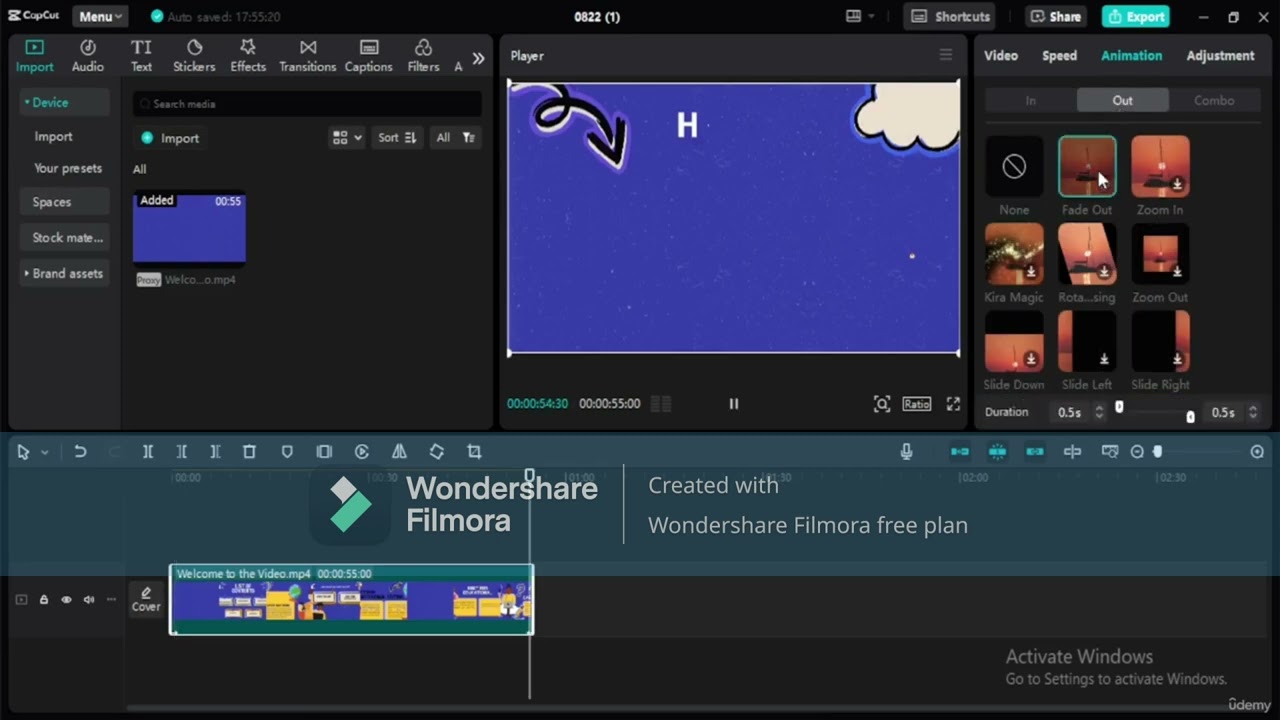
Task: Select the In animation tab
Action: (1031, 101)
